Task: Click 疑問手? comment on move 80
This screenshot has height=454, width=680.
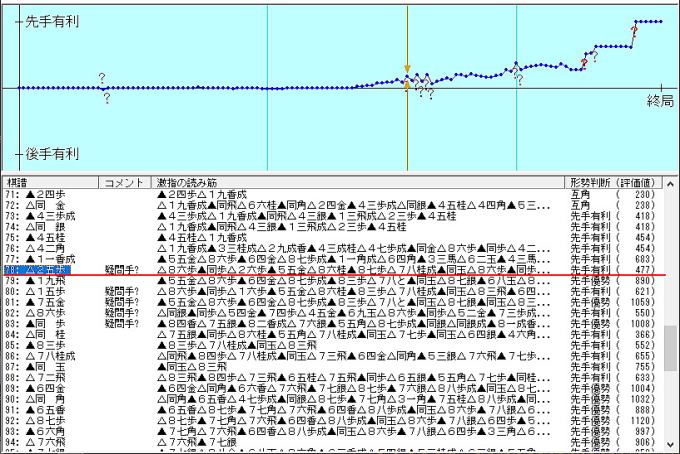Action: [x=122, y=291]
